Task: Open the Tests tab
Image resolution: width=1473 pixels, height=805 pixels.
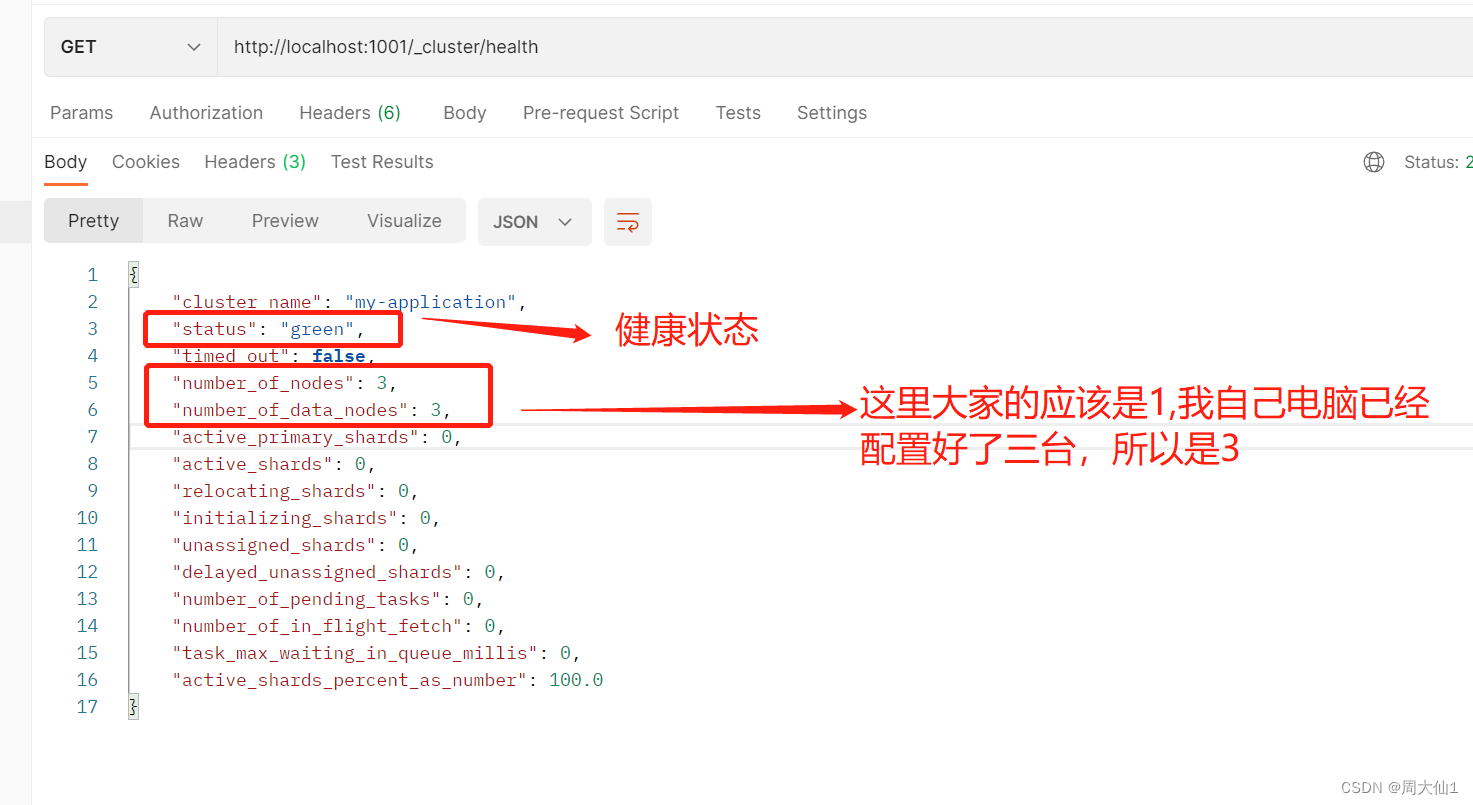Action: click(738, 113)
